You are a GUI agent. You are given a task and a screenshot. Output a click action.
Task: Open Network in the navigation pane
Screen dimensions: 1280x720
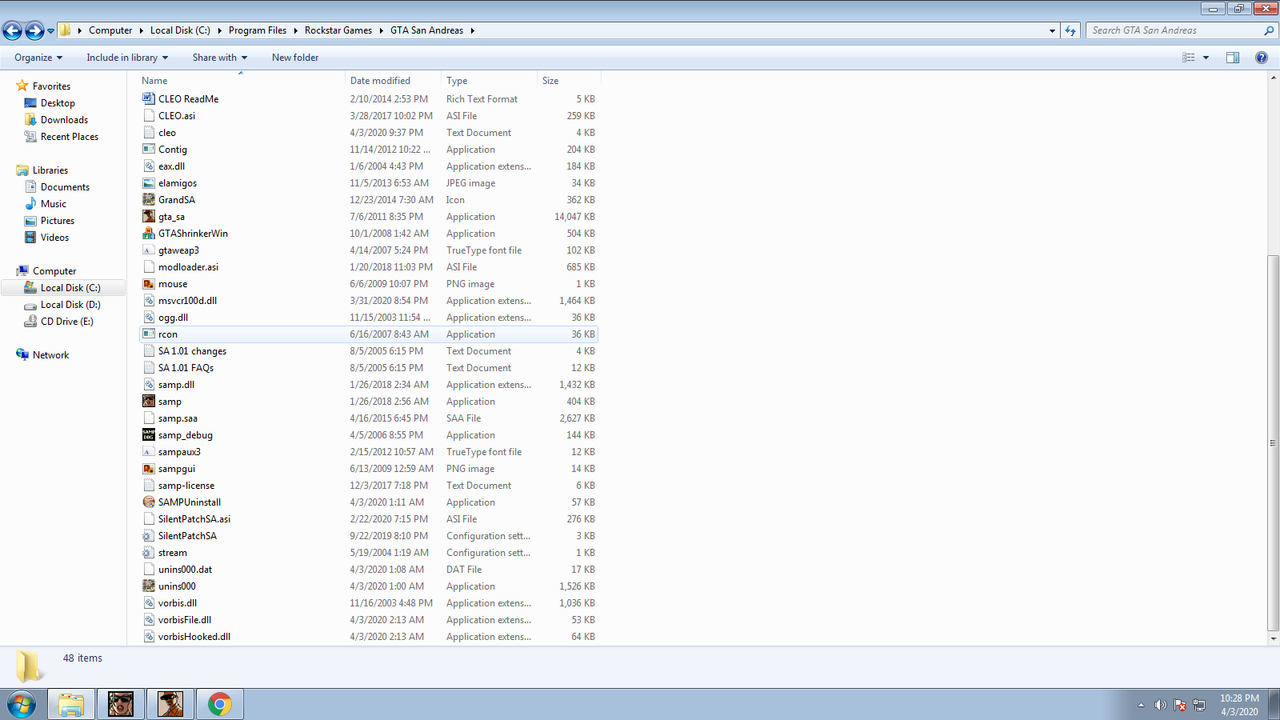[x=51, y=355]
